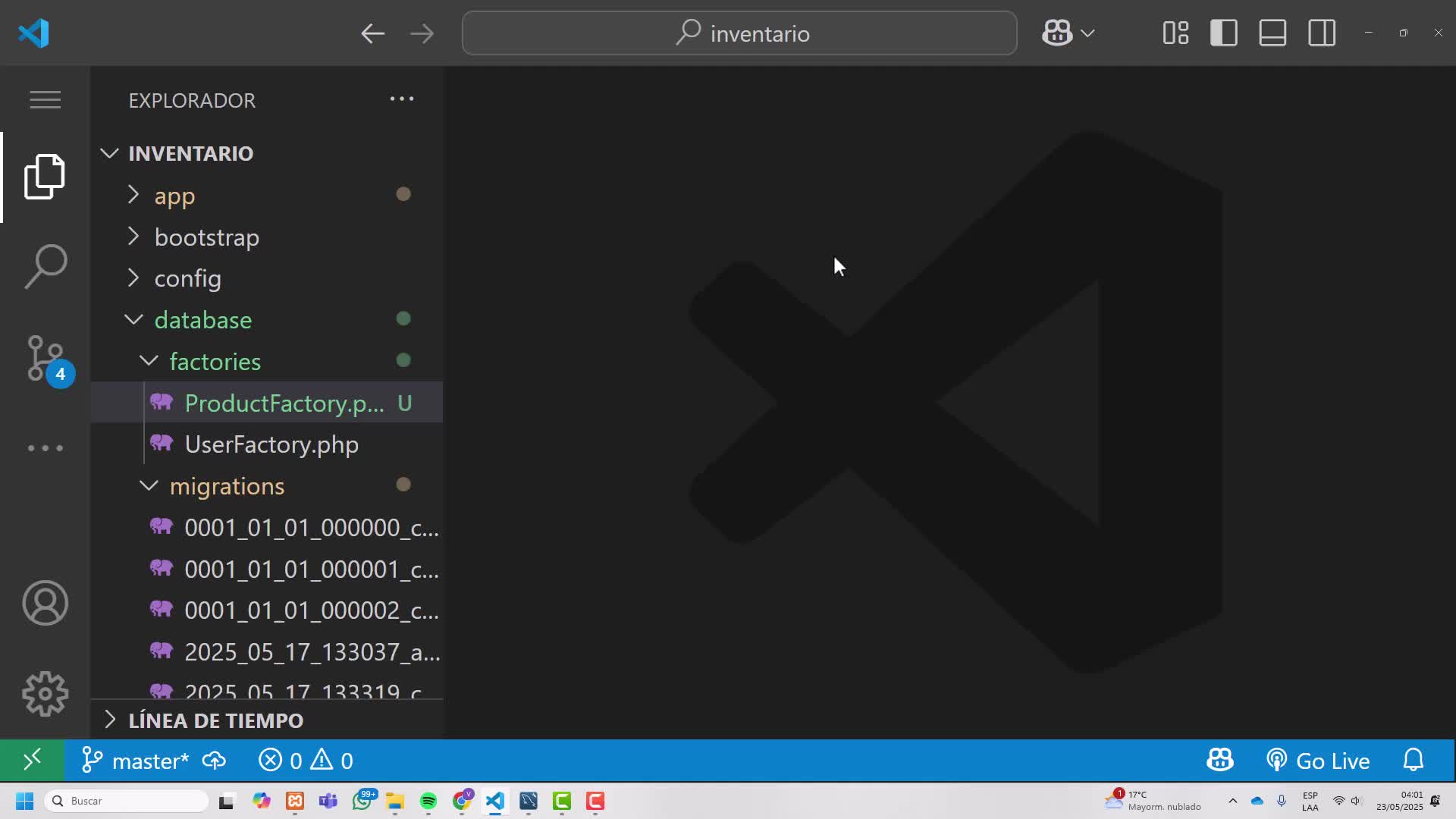Open clock showing 04:01 date
This screenshot has height=819, width=1456.
(1400, 801)
